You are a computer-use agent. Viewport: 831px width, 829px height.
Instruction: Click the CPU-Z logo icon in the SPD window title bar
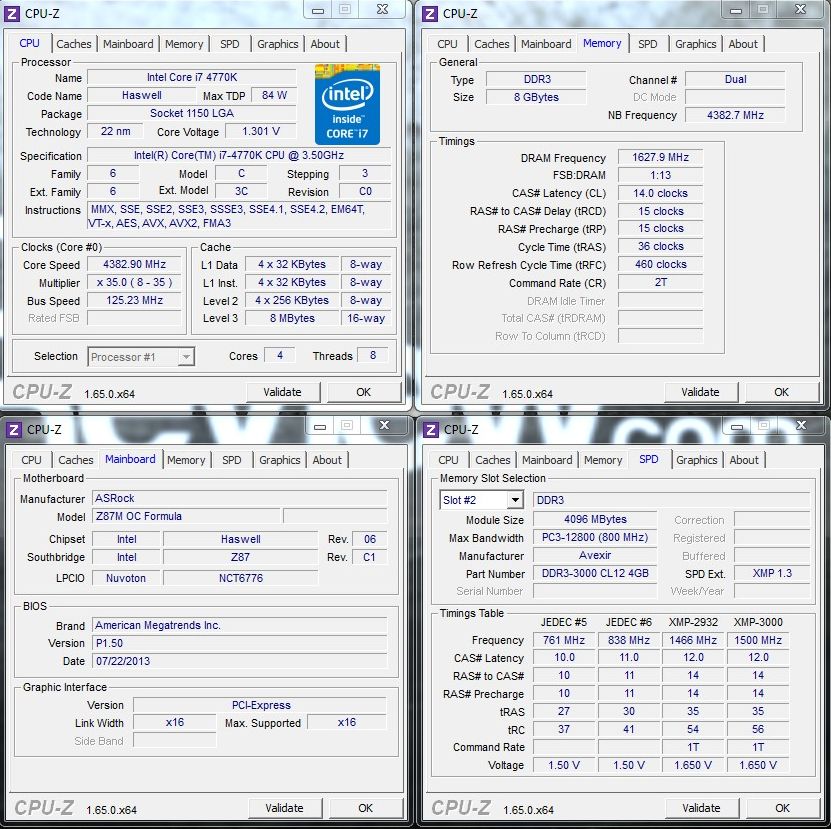(x=431, y=429)
